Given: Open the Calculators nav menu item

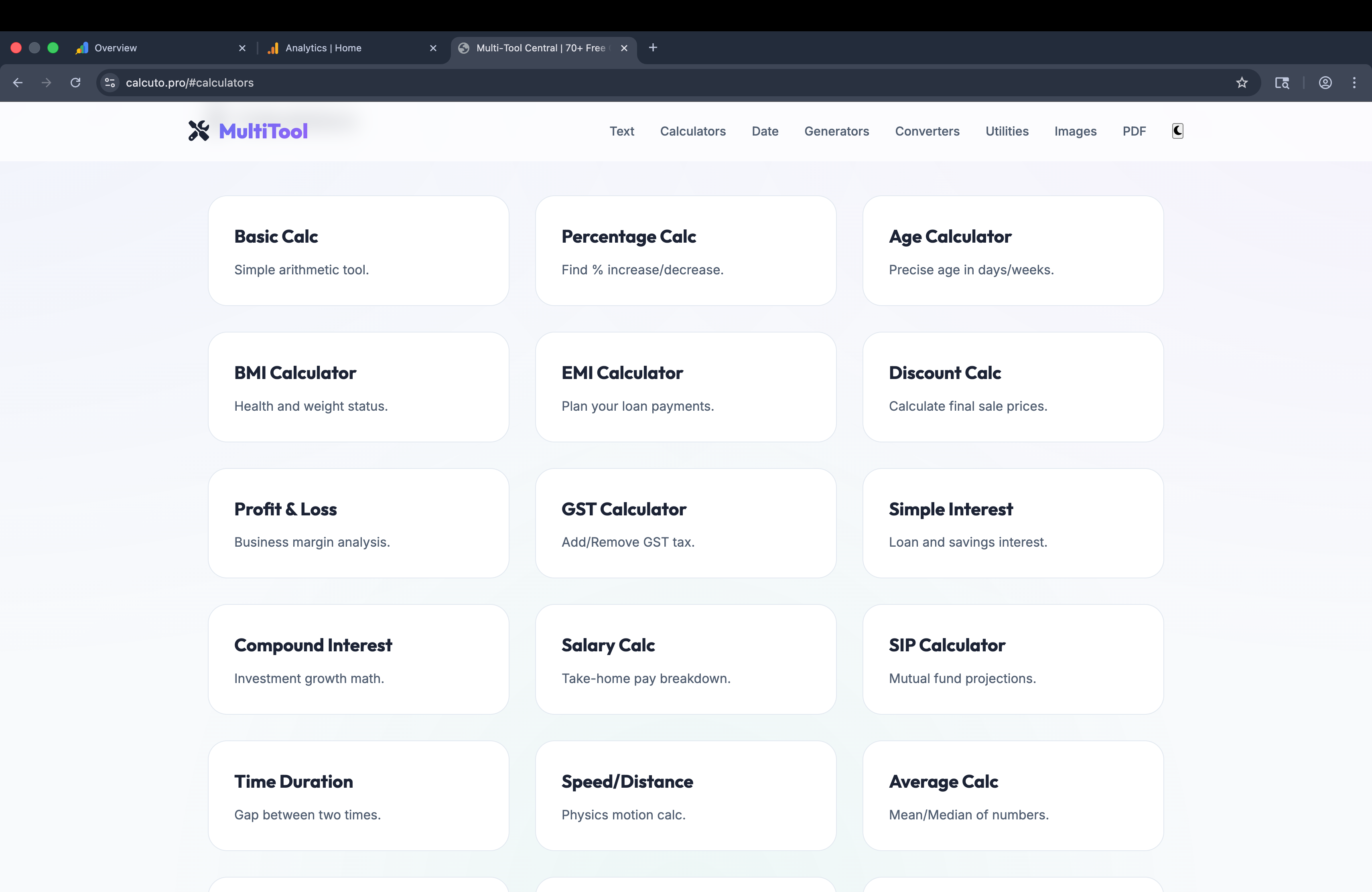Looking at the screenshot, I should pos(693,132).
